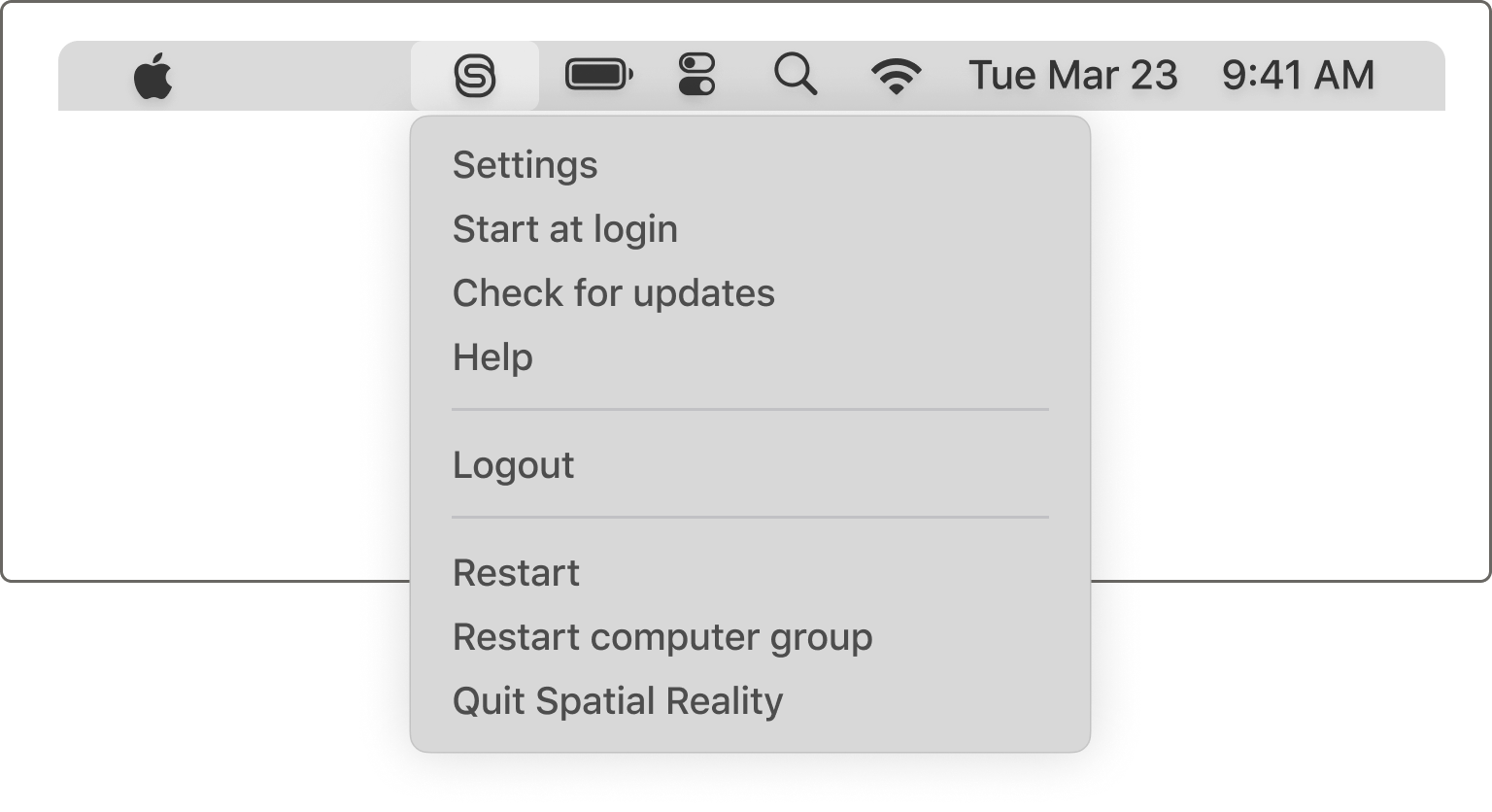This screenshot has width=1492, height=812.
Task: Toggle automatic launch with Start at login option
Action: point(565,229)
